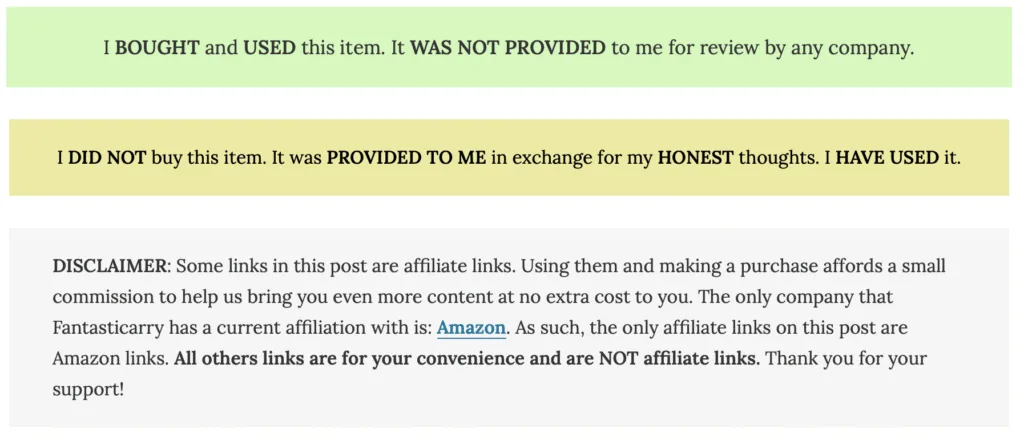Select the bold WAS NOT PROVIDED text

[507, 48]
